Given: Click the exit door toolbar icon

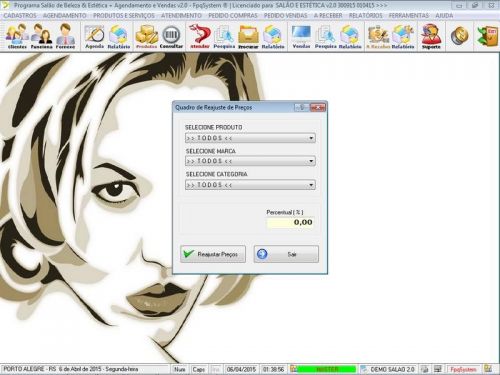Looking at the screenshot, I should [487, 36].
